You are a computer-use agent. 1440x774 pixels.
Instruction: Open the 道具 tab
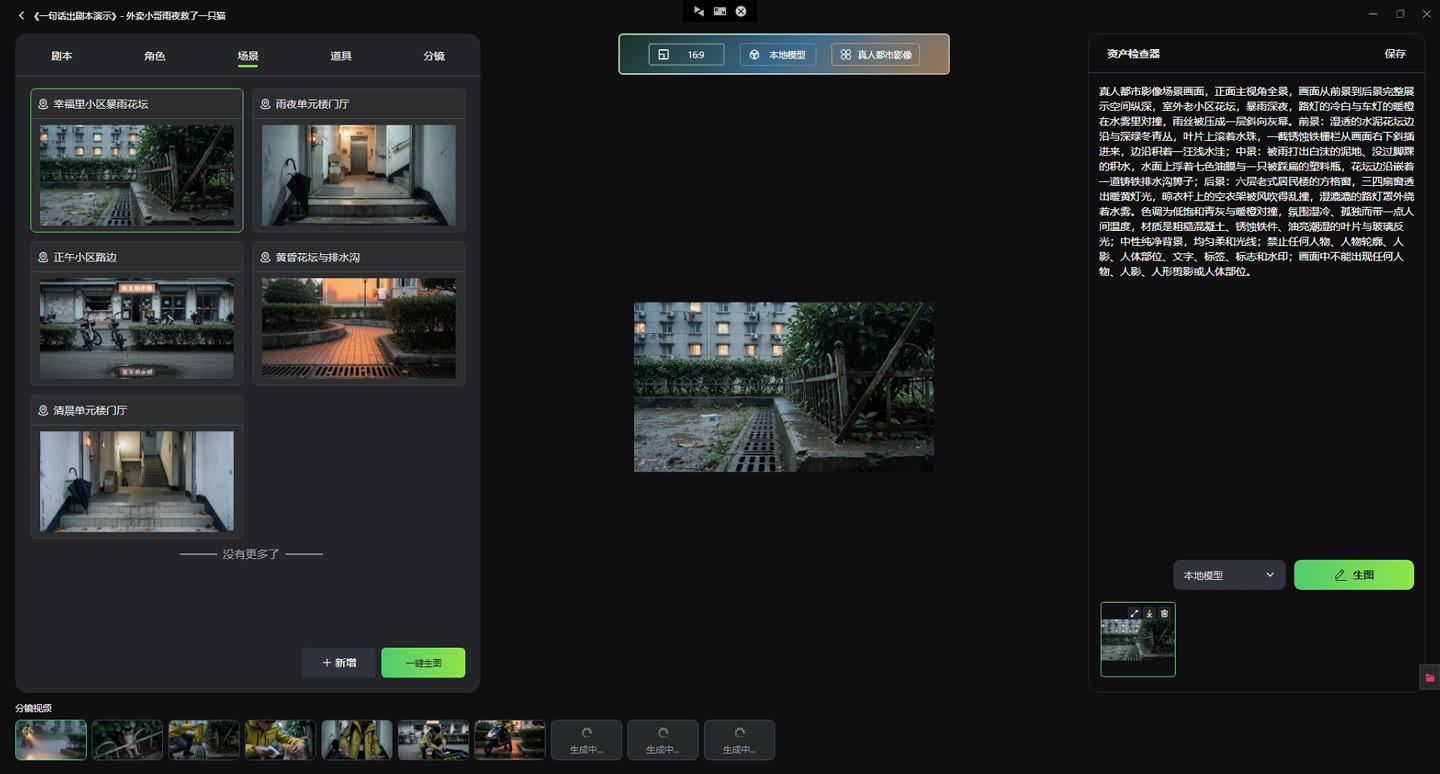point(341,56)
